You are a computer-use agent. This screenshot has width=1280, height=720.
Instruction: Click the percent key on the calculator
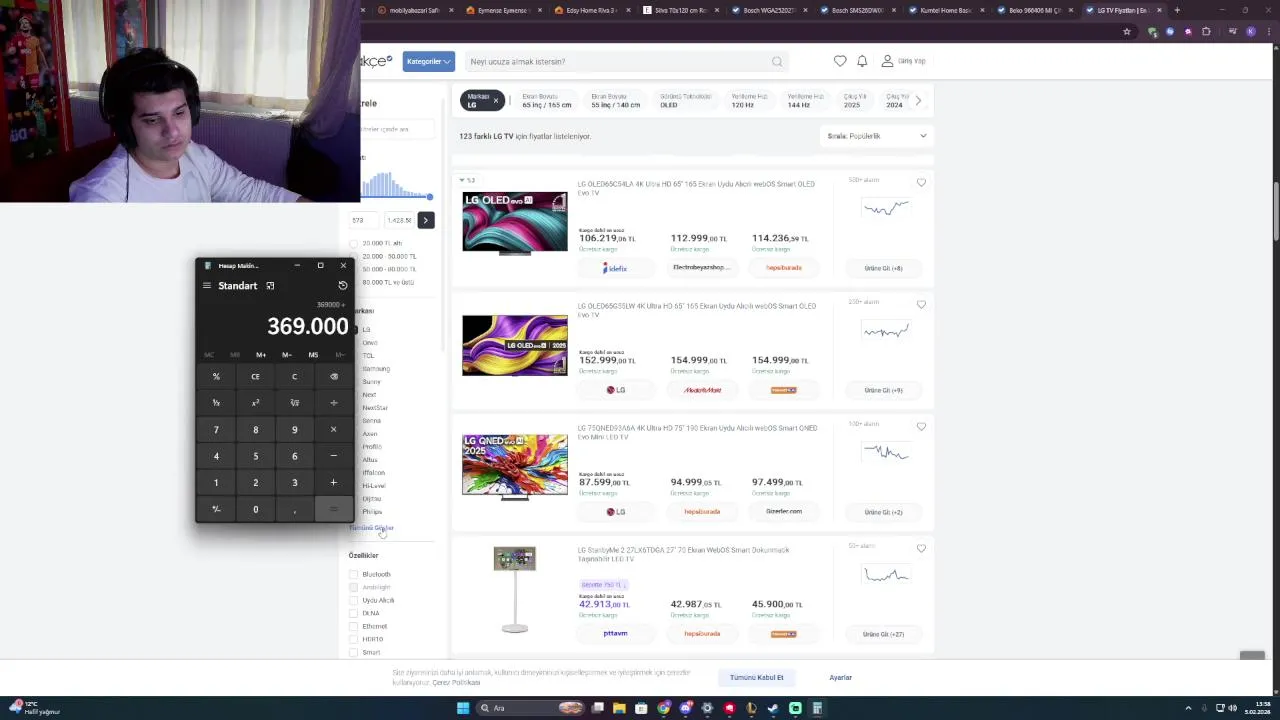[216, 377]
